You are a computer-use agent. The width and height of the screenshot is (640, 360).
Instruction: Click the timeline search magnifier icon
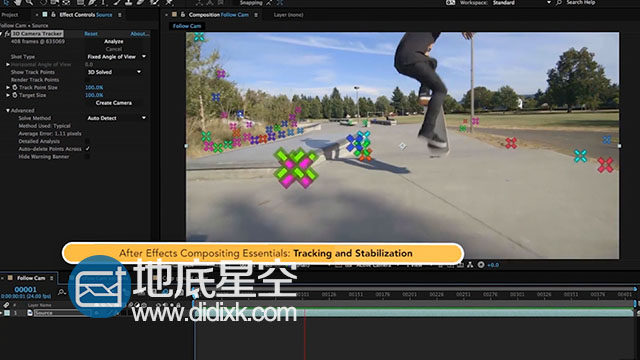(x=62, y=292)
